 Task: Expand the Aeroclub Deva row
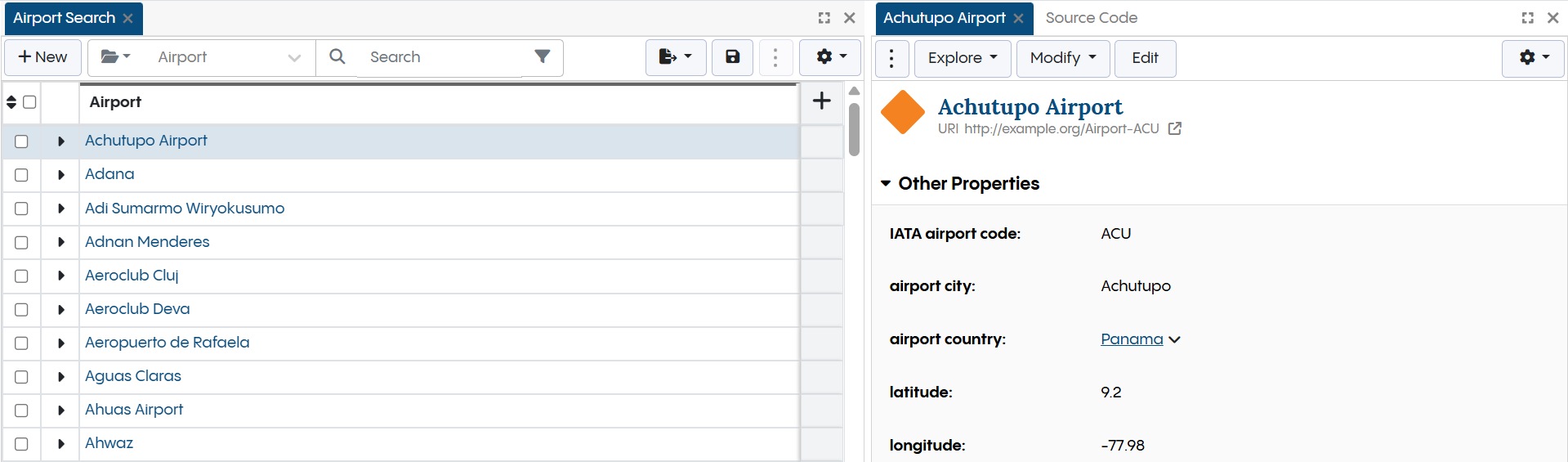pyautogui.click(x=60, y=310)
